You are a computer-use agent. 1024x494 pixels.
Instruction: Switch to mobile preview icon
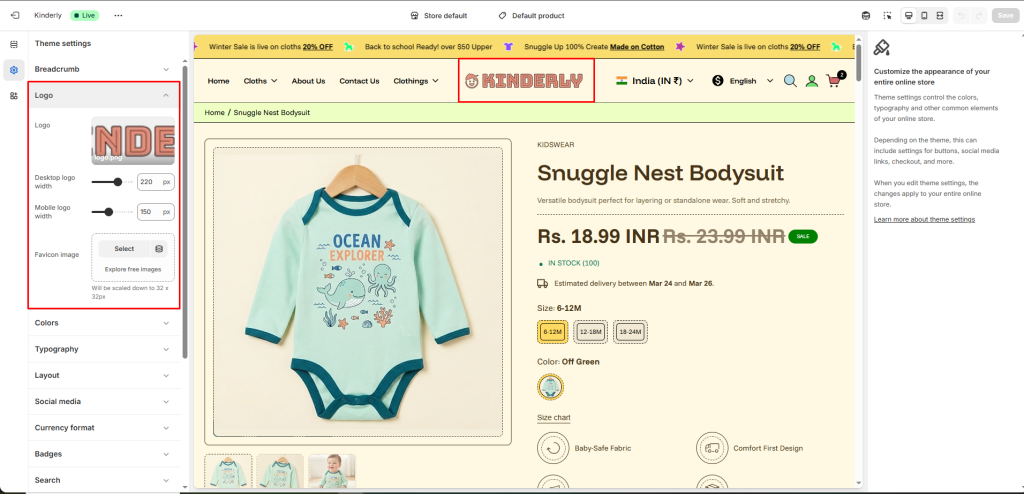[923, 15]
